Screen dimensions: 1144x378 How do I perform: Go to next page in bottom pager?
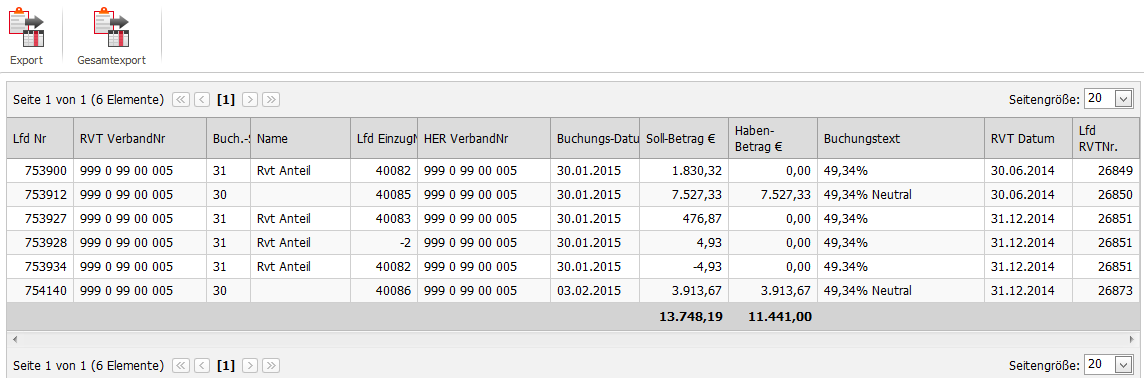[250, 366]
